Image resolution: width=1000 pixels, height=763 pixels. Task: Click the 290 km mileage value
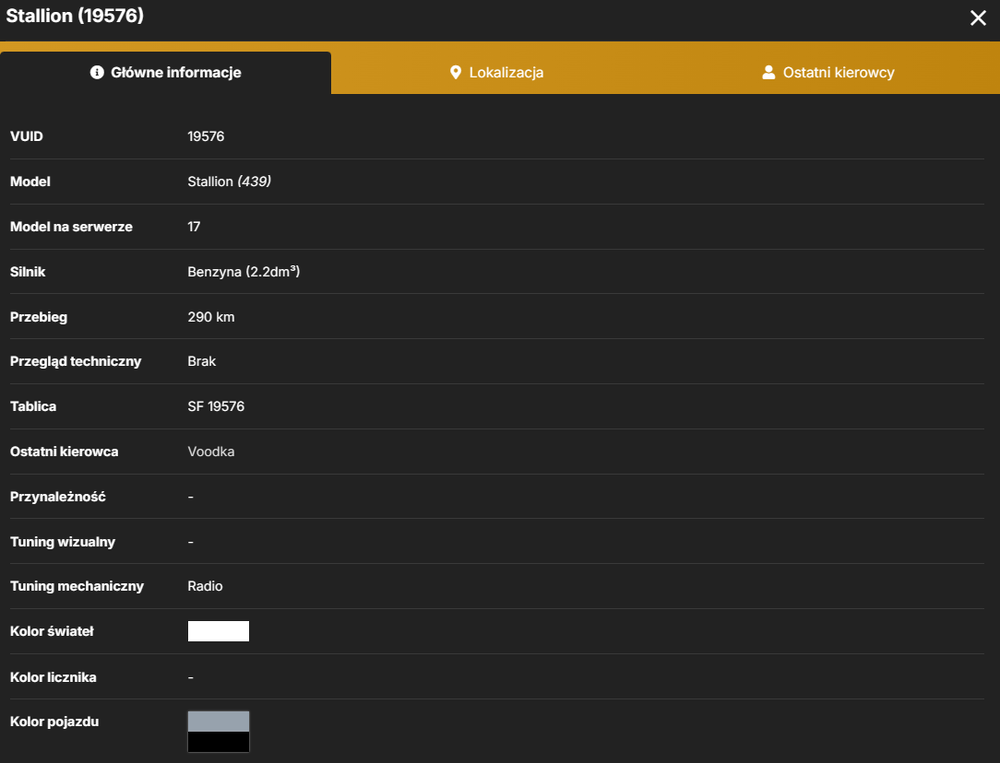coord(211,317)
